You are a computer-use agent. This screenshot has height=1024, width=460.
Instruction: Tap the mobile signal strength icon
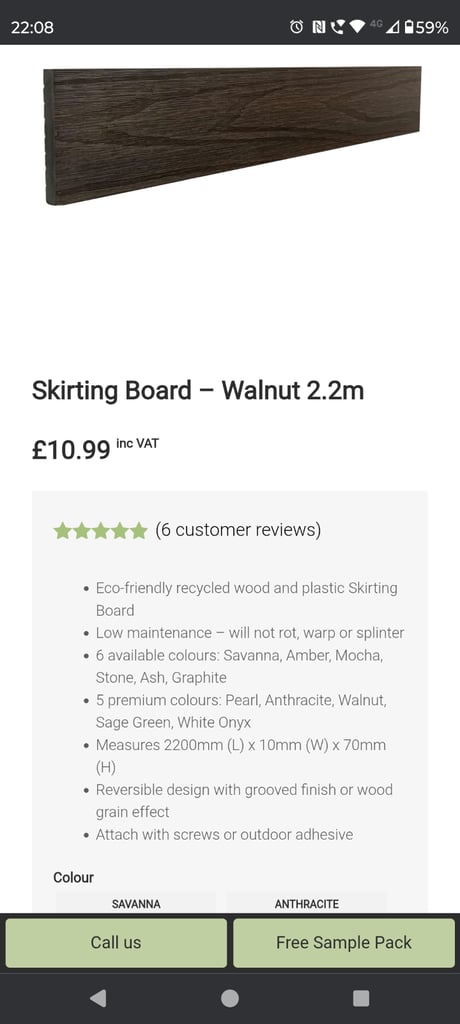coord(393,27)
